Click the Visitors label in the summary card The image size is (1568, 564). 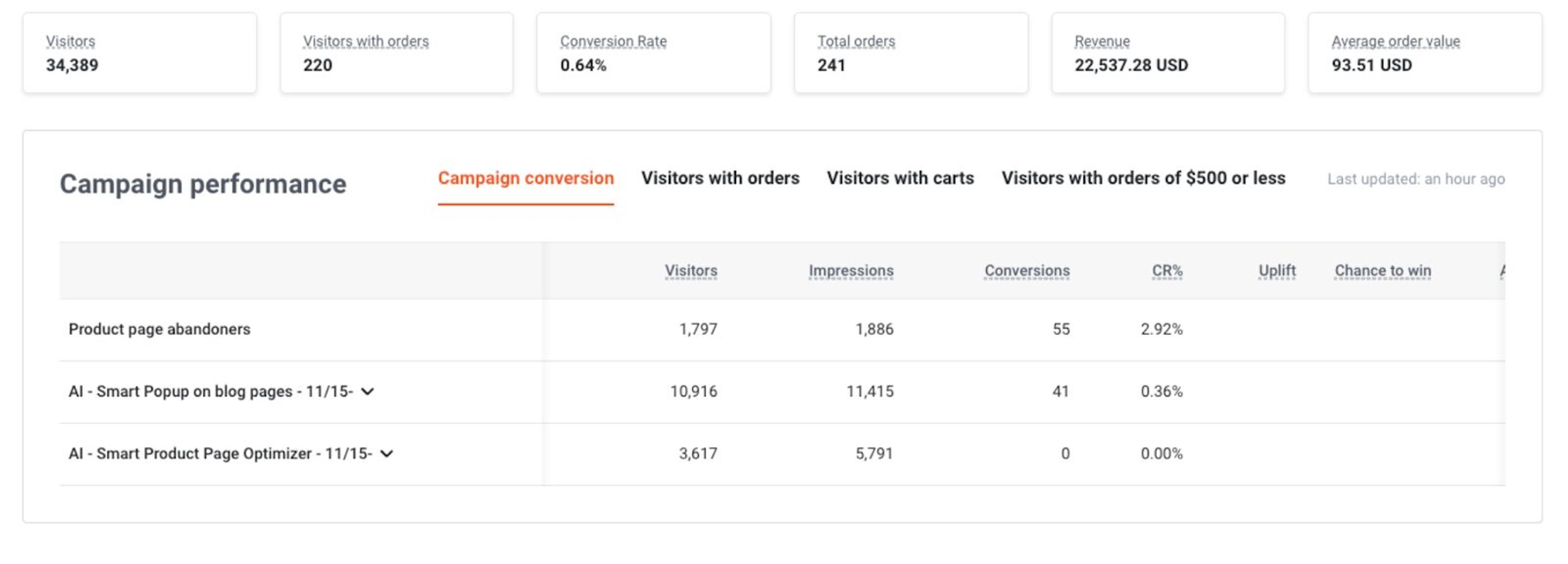click(x=71, y=41)
